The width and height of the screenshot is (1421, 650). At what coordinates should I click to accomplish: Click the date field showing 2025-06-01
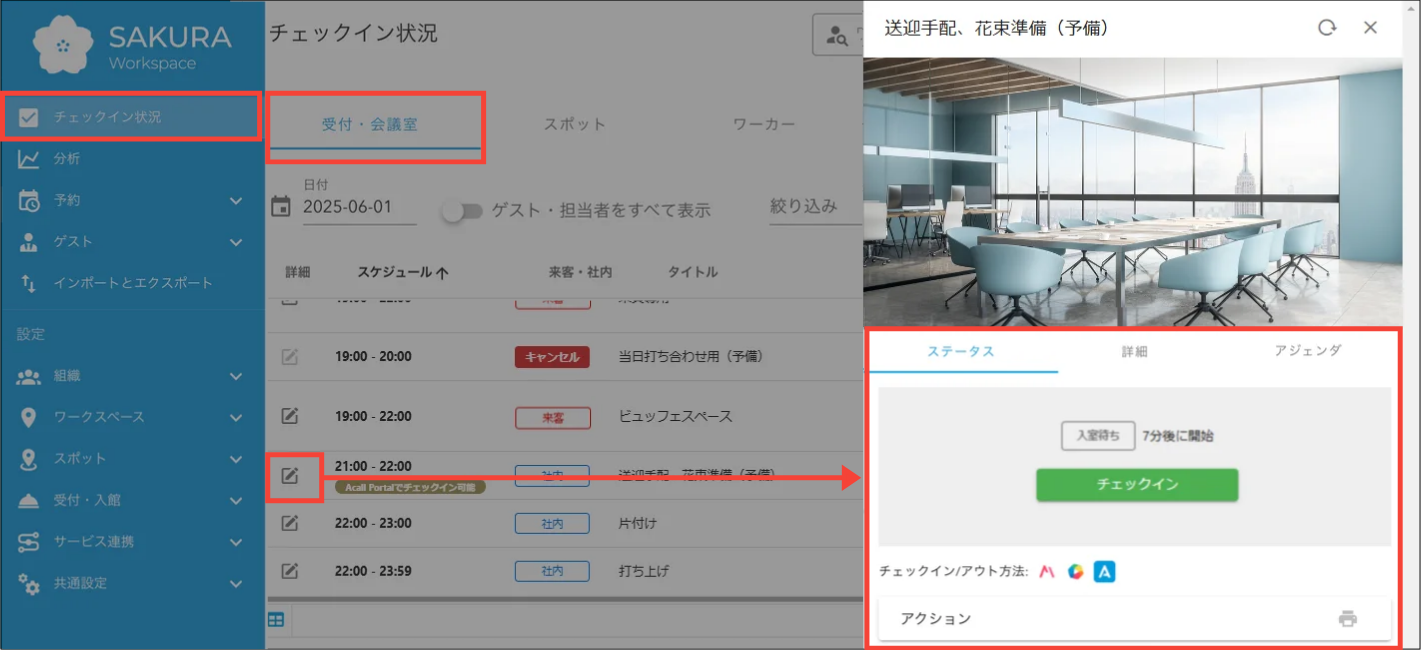pyautogui.click(x=348, y=208)
